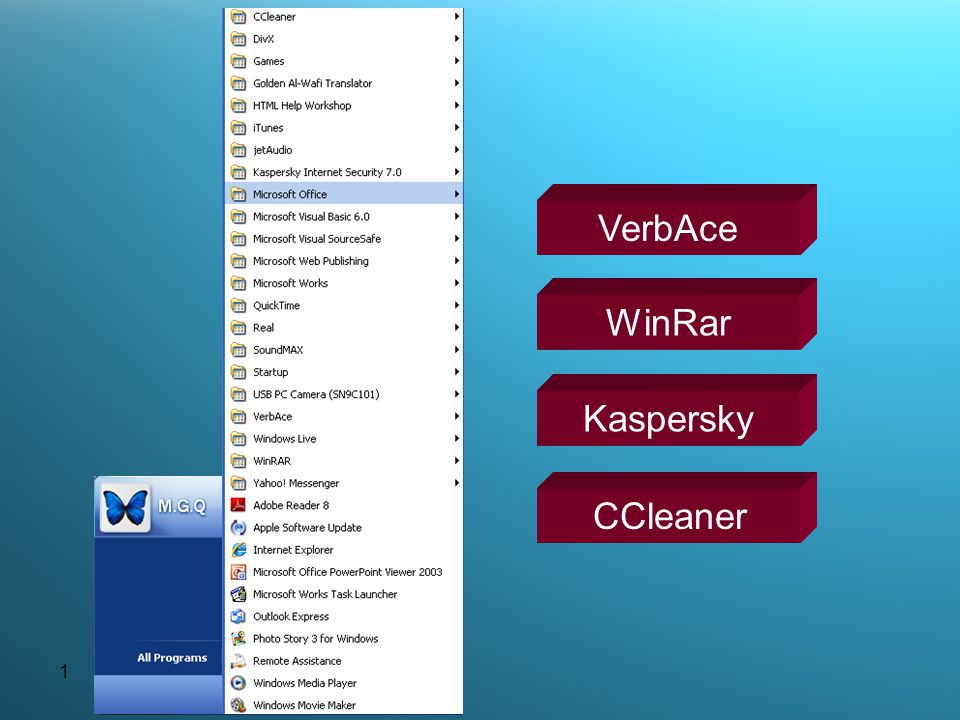Expand the USB PC Camera submenu arrow

(457, 394)
